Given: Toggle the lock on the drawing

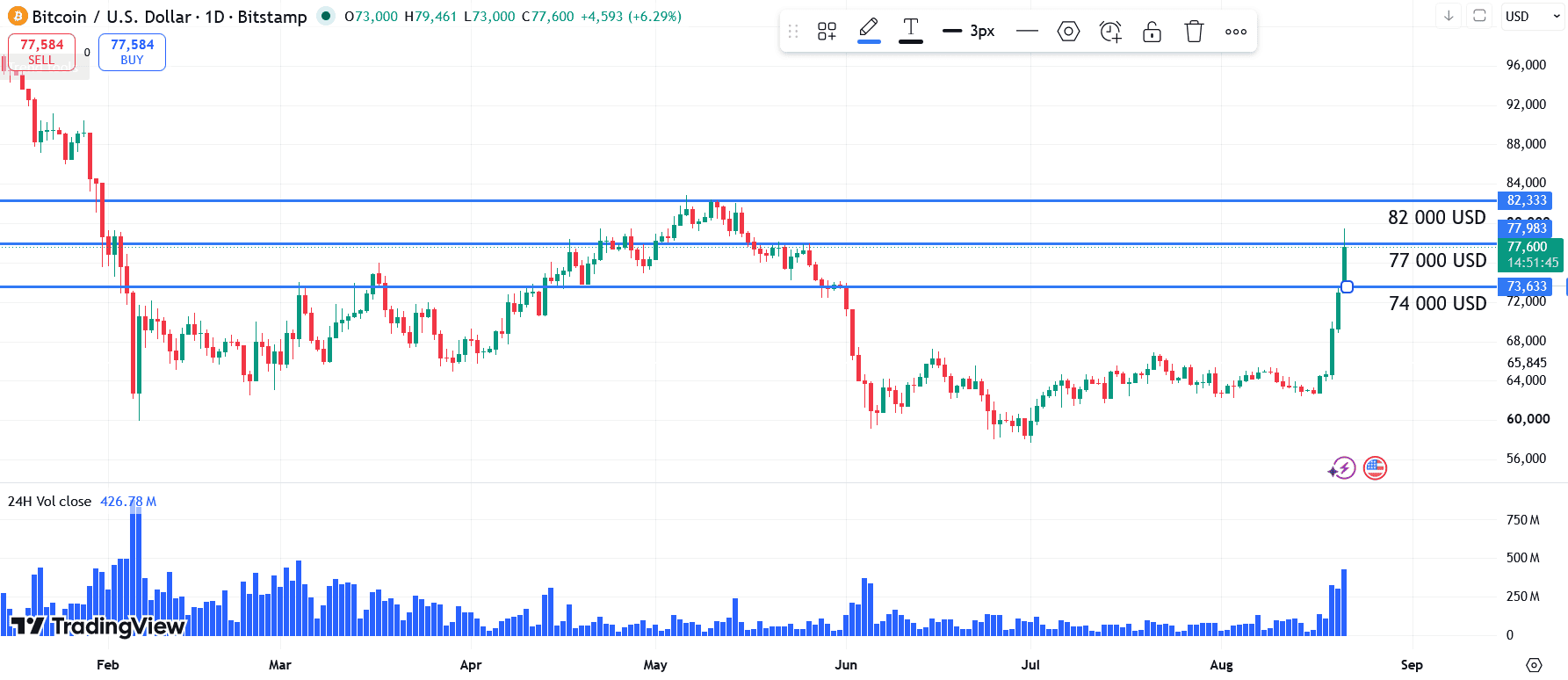Looking at the screenshot, I should click(1152, 32).
